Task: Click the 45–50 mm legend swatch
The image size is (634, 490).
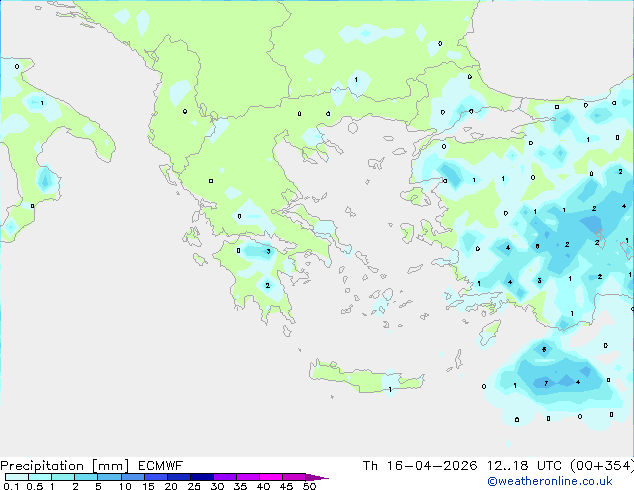Action: (294, 477)
